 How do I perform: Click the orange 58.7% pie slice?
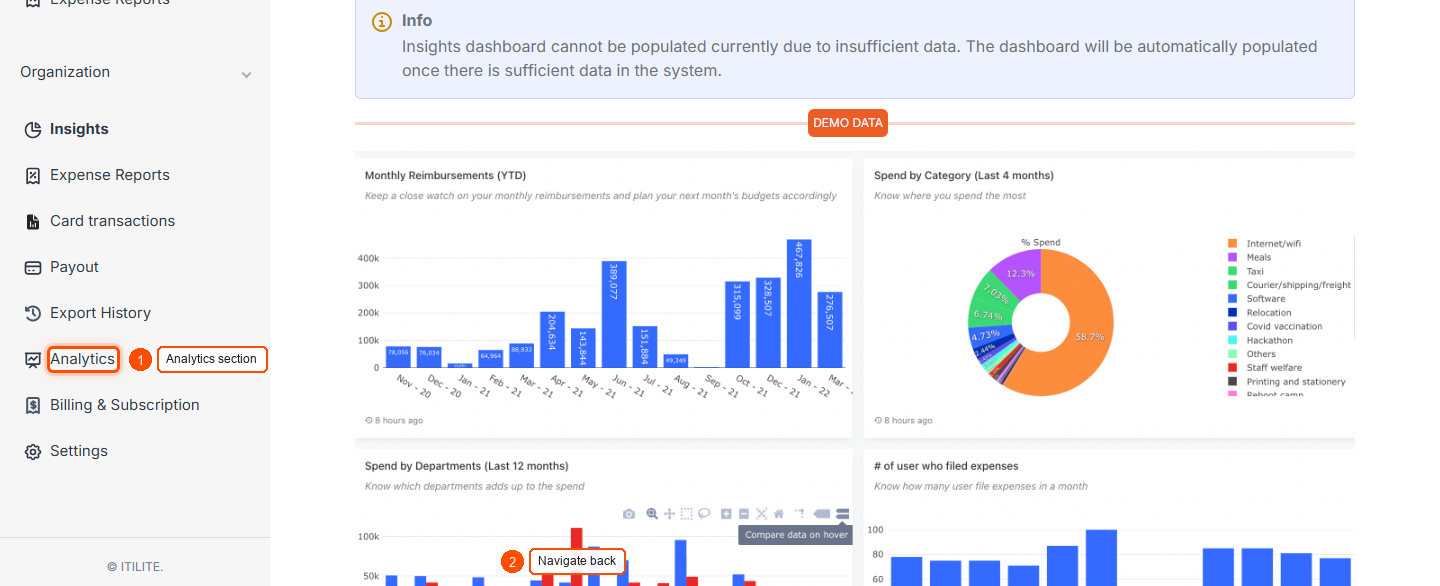1088,336
